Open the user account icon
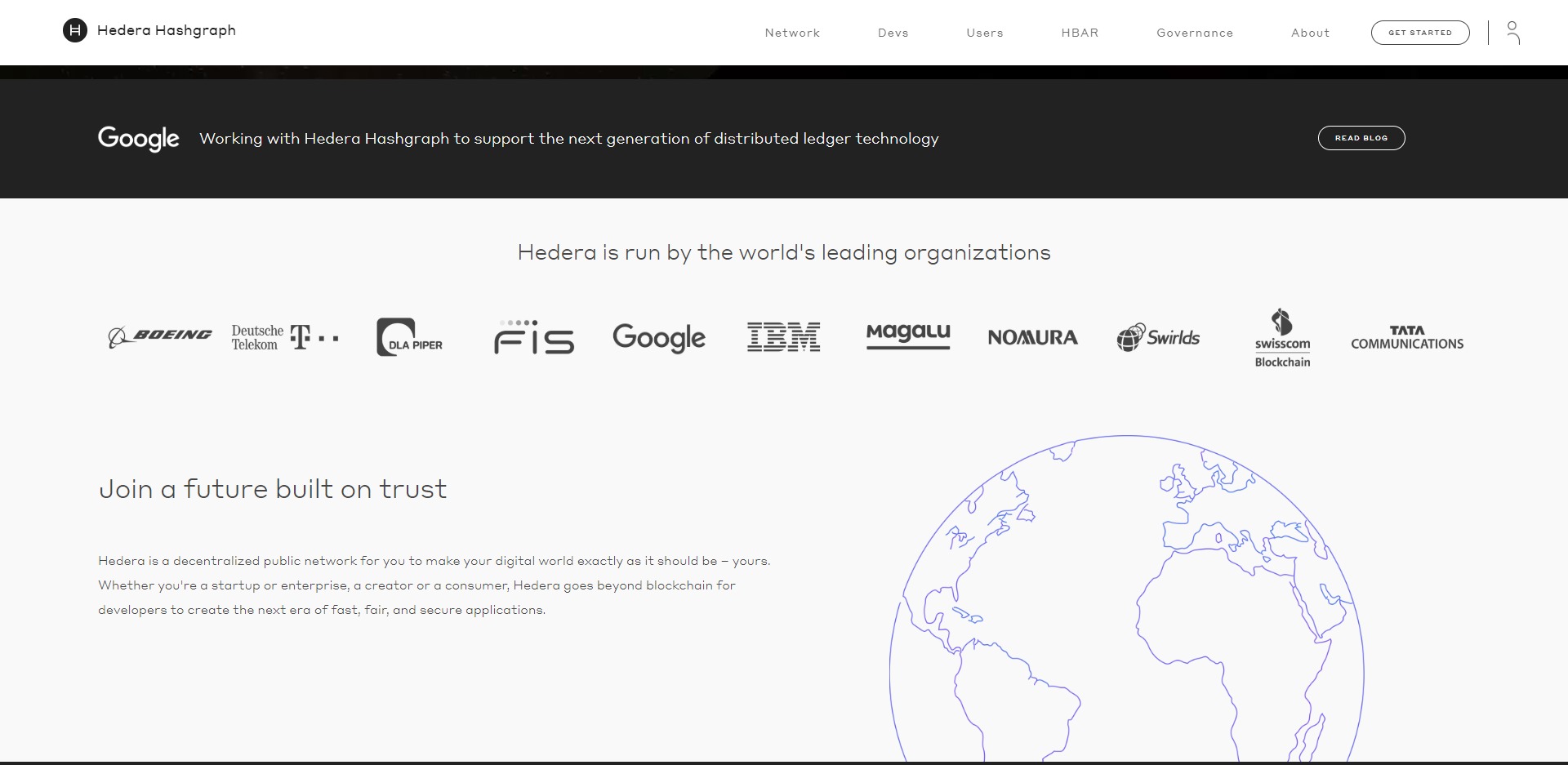 (x=1512, y=33)
